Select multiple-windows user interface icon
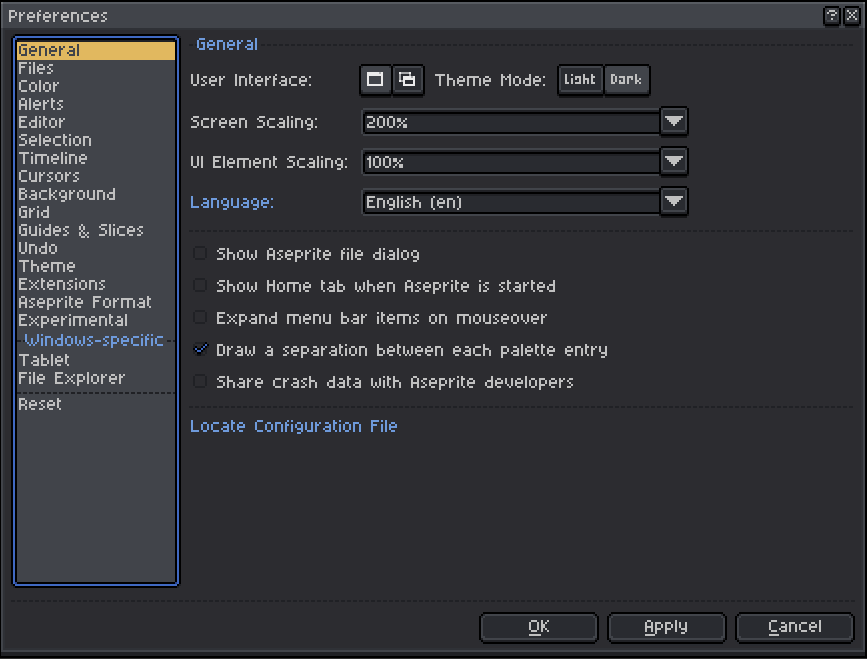Image resolution: width=867 pixels, height=659 pixels. tap(408, 80)
